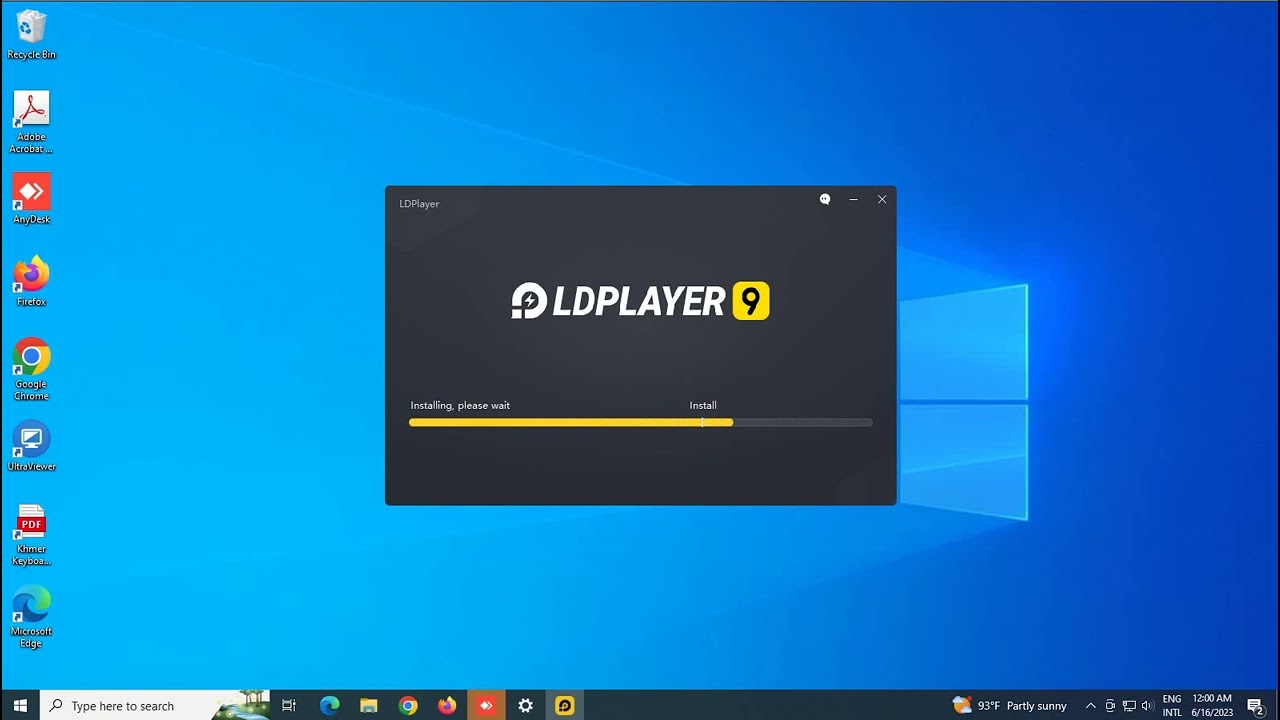Image resolution: width=1280 pixels, height=720 pixels.
Task: Open the LDPlayer feedback chat icon
Action: [x=825, y=199]
